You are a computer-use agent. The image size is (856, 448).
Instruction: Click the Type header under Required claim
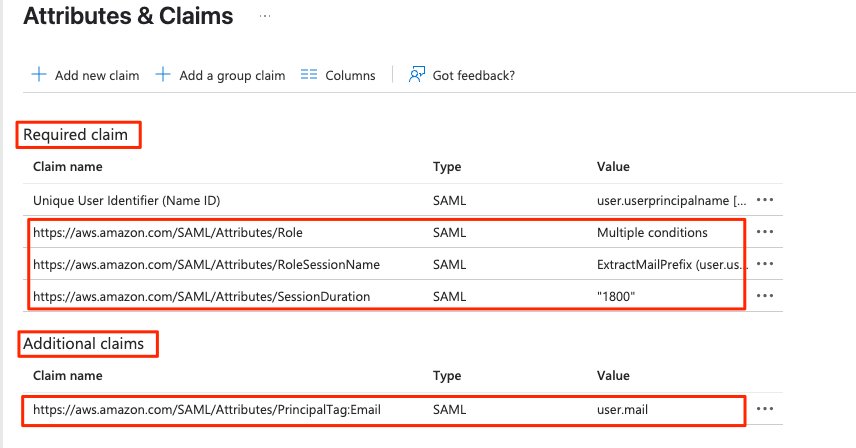[447, 167]
